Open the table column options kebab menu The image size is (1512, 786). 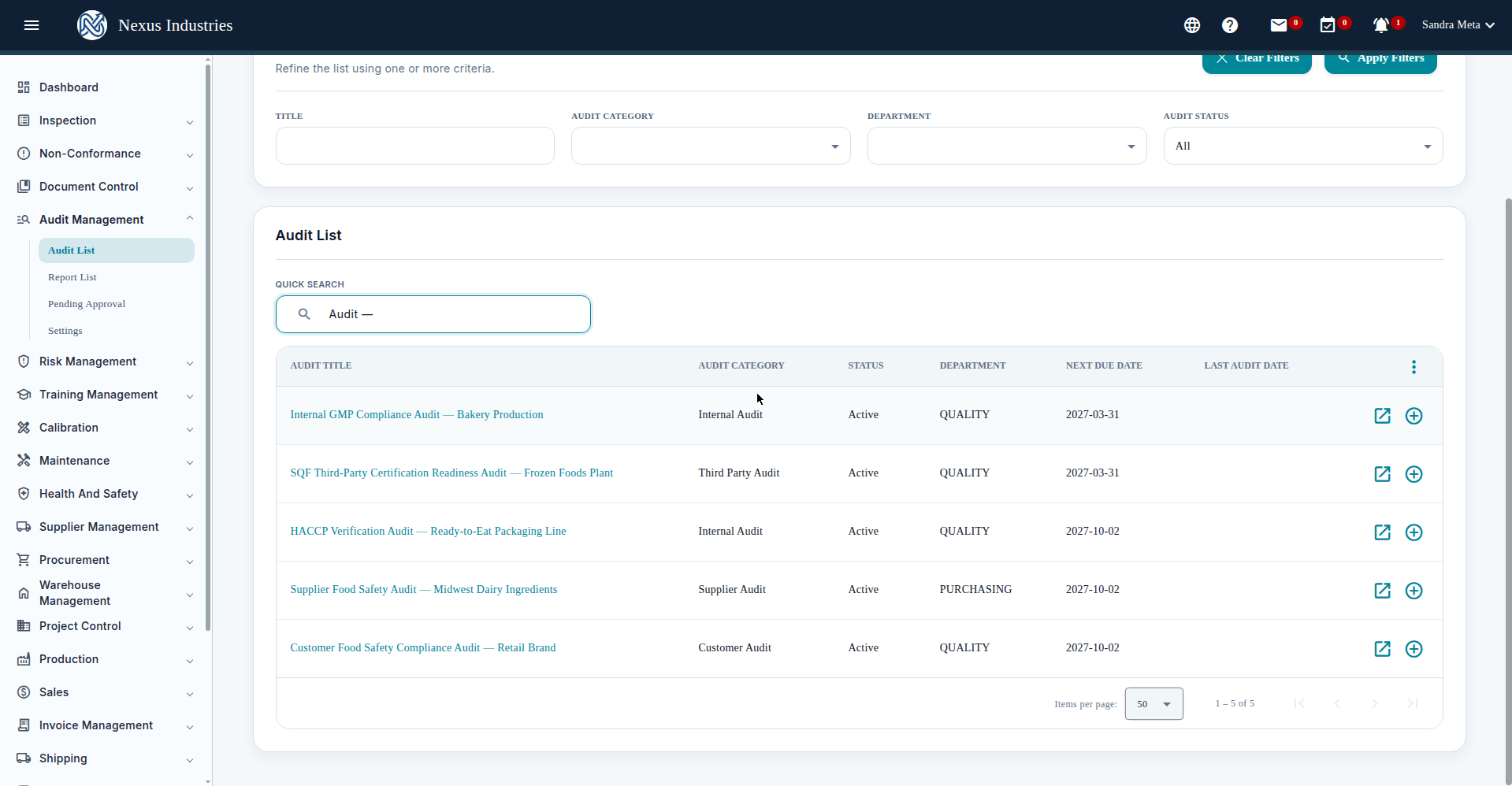click(1414, 367)
